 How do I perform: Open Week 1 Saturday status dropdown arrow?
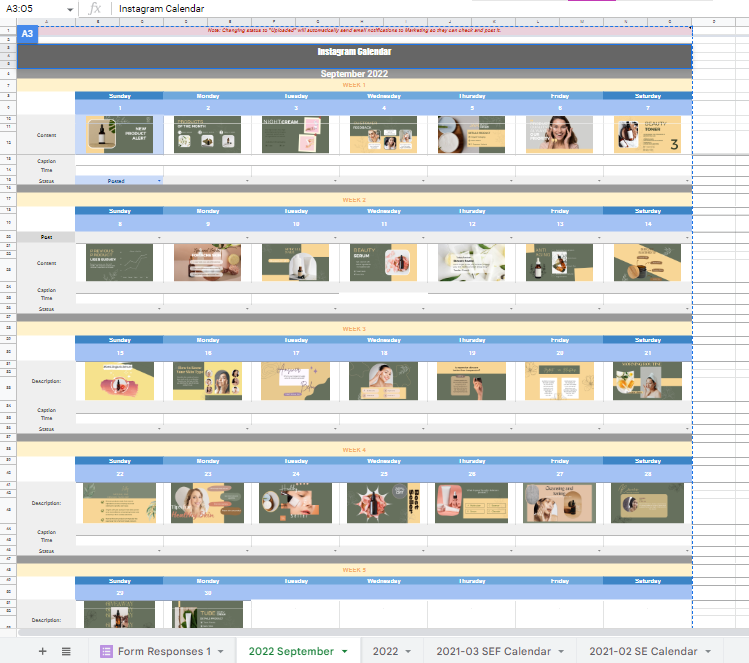coord(687,181)
